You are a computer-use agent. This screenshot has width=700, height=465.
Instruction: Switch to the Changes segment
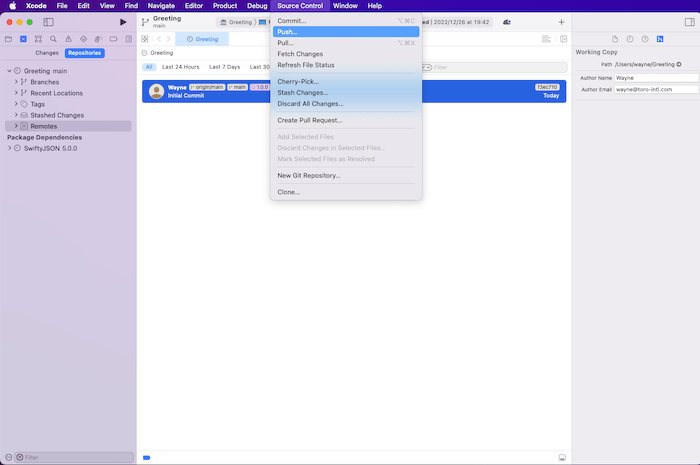point(47,53)
